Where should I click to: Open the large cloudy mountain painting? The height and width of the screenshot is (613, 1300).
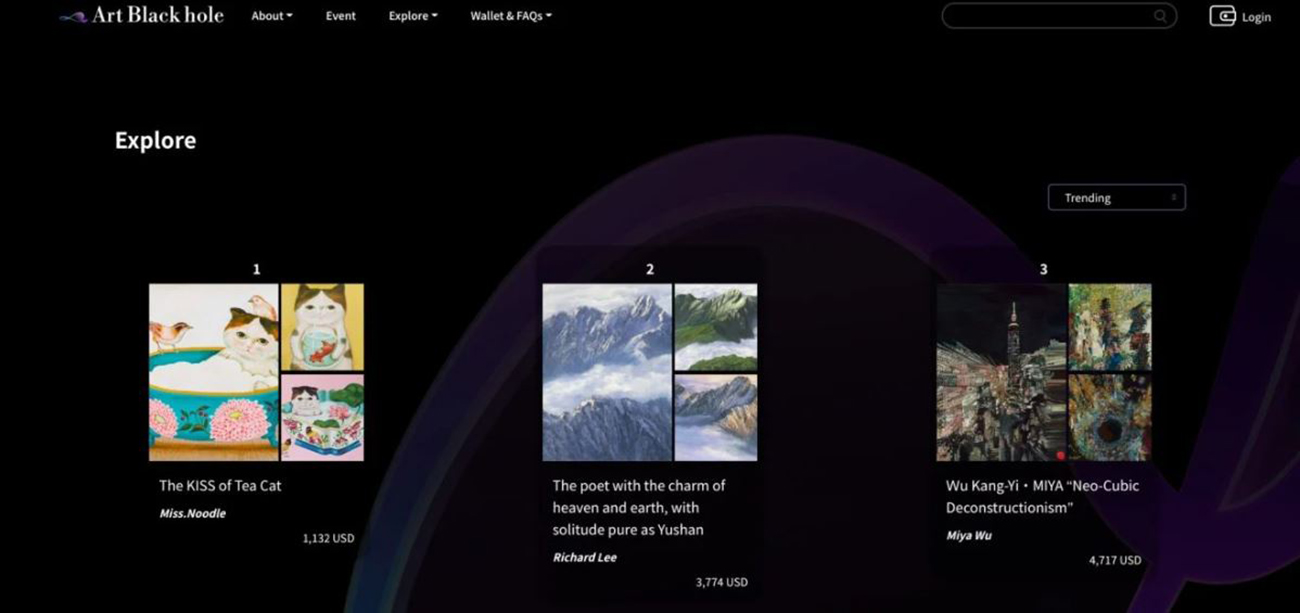pos(607,372)
